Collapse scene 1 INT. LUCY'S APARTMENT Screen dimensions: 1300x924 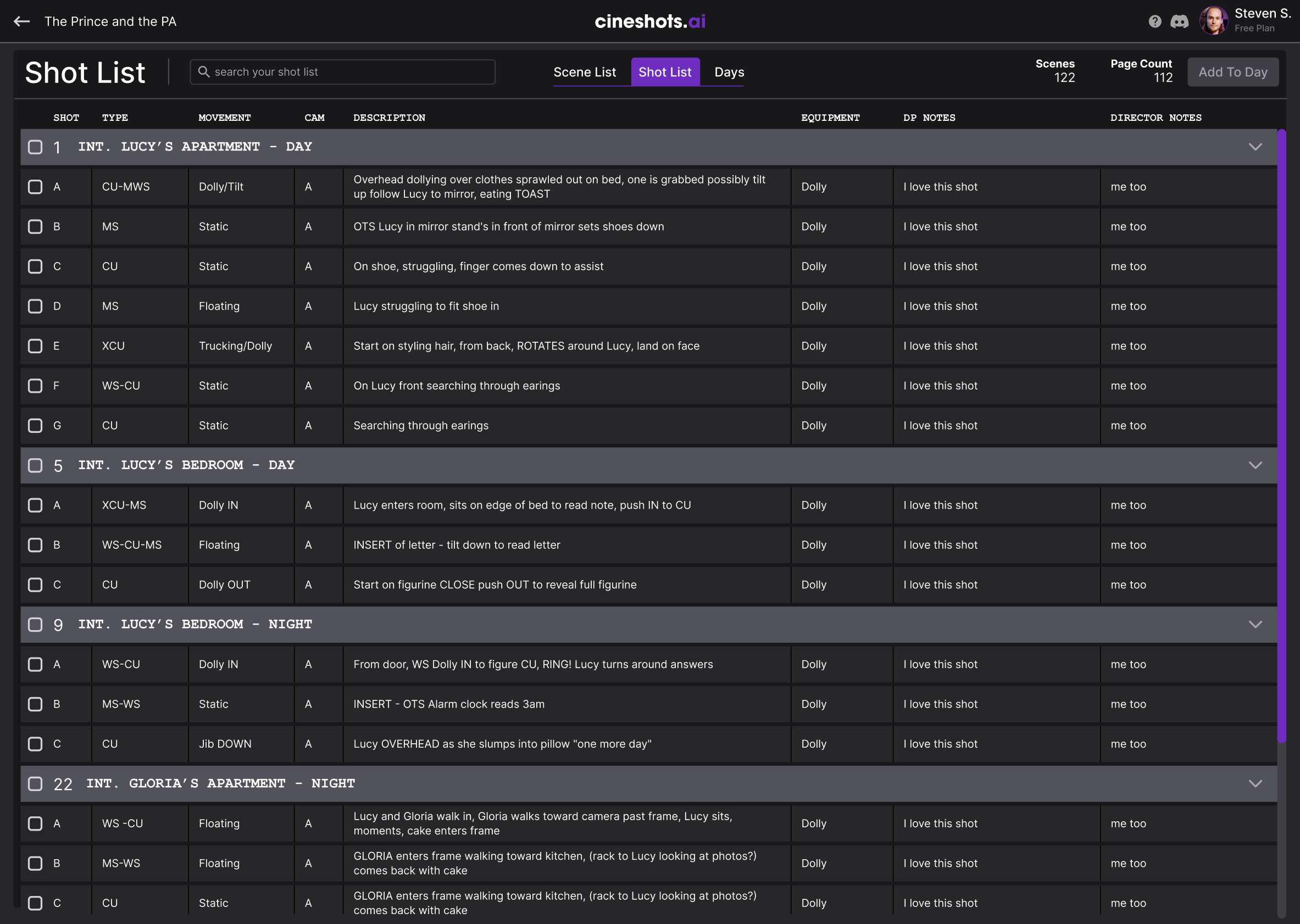pyautogui.click(x=1255, y=147)
